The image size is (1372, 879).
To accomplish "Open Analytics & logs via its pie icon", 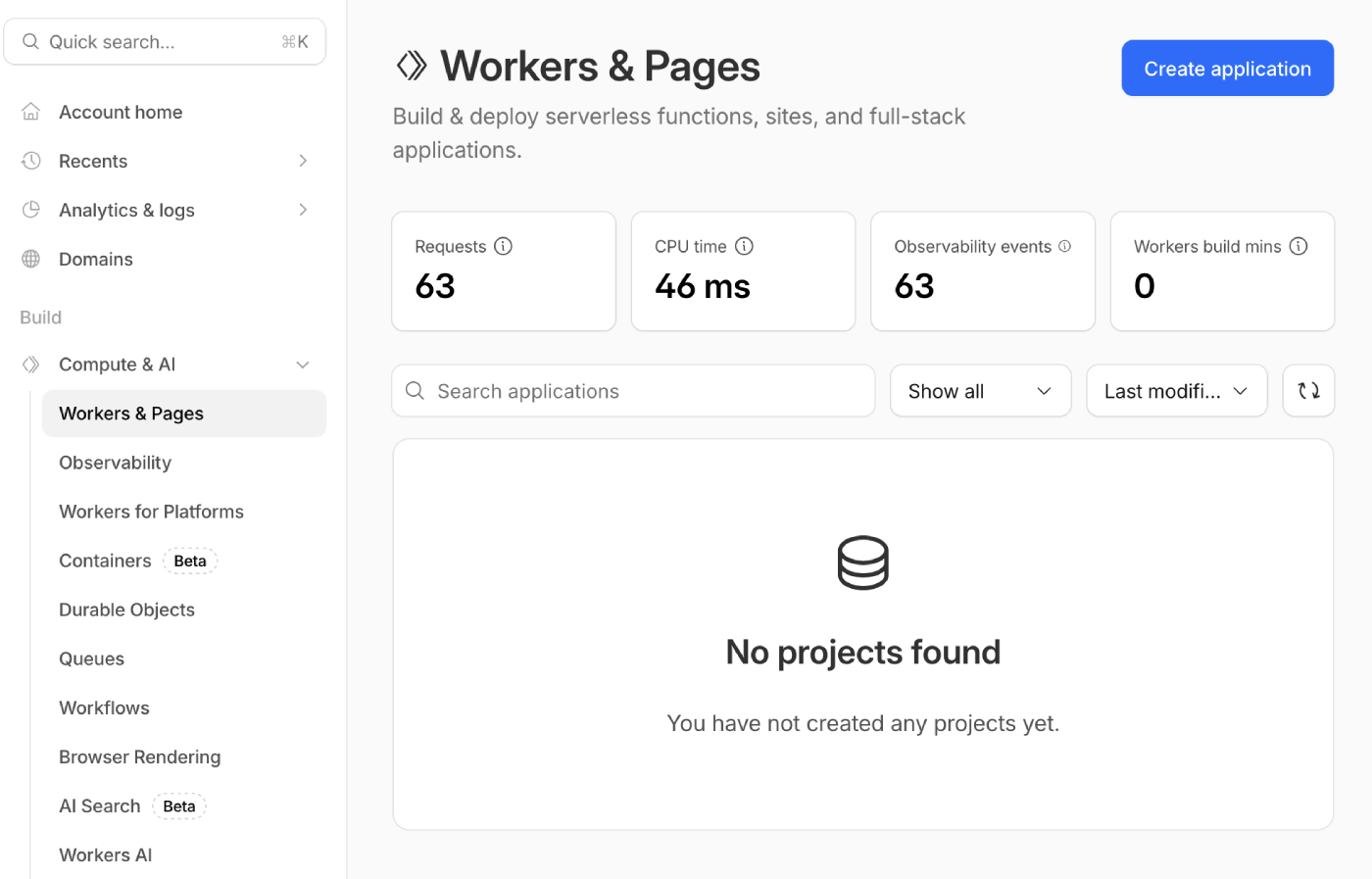I will pos(30,210).
